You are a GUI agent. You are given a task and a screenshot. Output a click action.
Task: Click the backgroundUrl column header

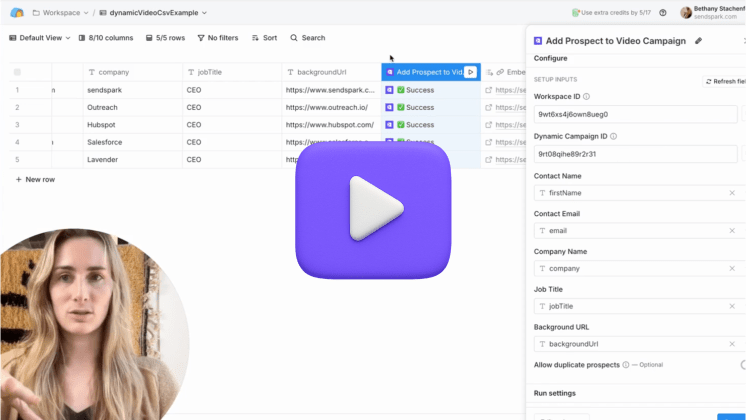point(332,72)
